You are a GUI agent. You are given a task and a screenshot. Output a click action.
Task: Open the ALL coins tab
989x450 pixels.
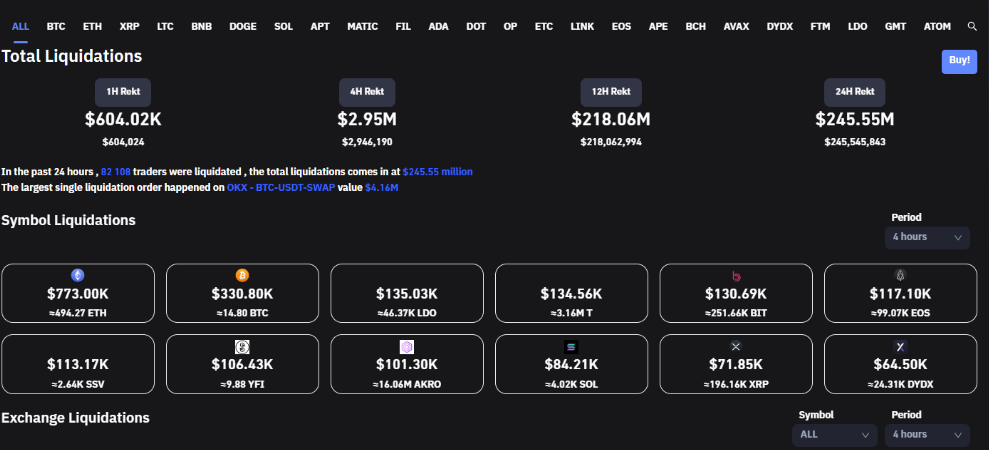(20, 26)
